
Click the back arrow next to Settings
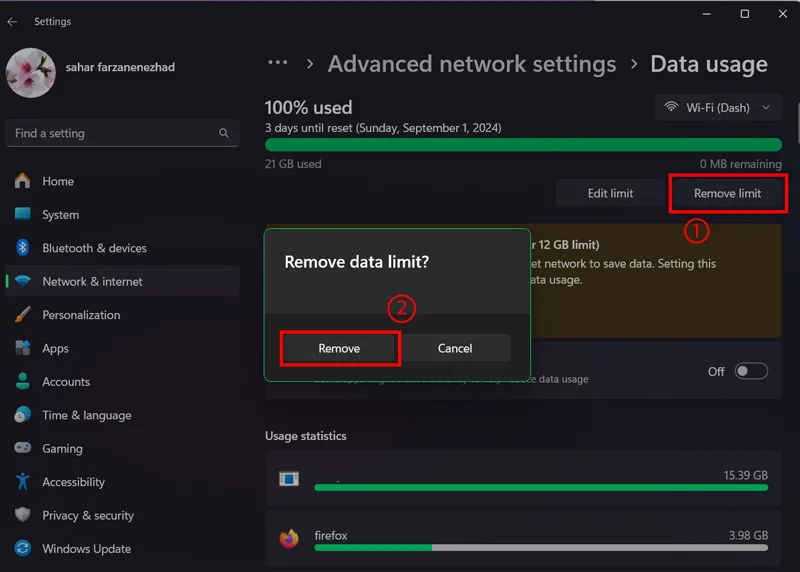(12, 21)
